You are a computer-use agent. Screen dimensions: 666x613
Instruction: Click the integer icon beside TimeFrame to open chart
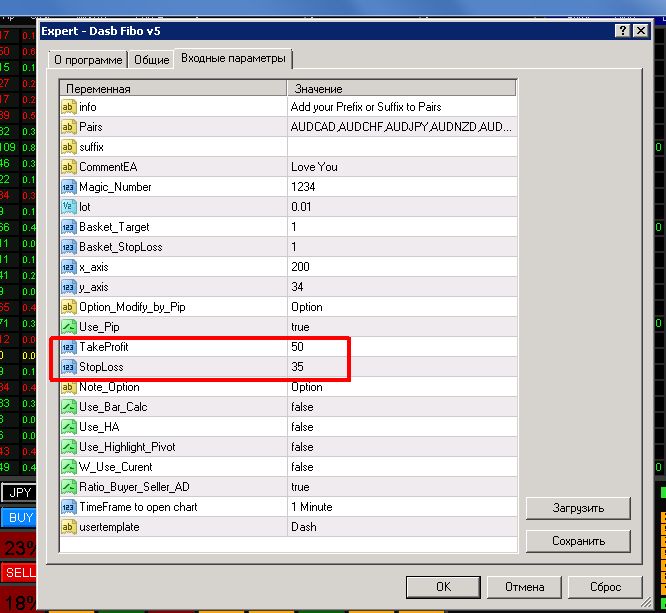coord(68,507)
